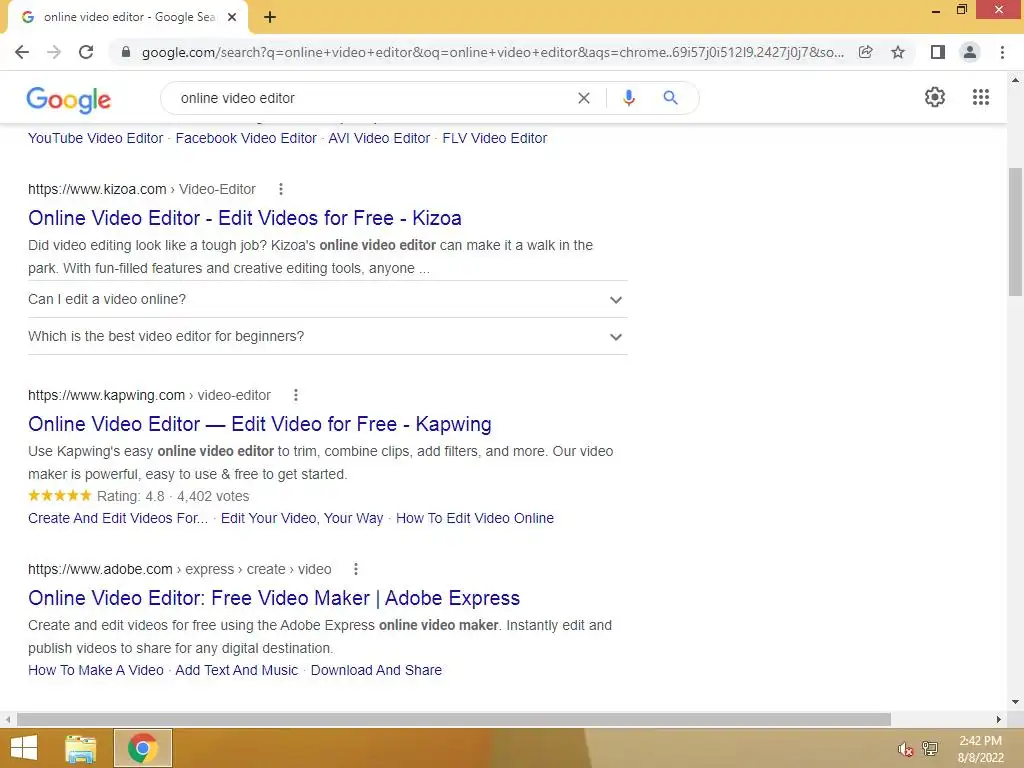
Task: Click Chrome icon in taskbar
Action: click(x=142, y=748)
